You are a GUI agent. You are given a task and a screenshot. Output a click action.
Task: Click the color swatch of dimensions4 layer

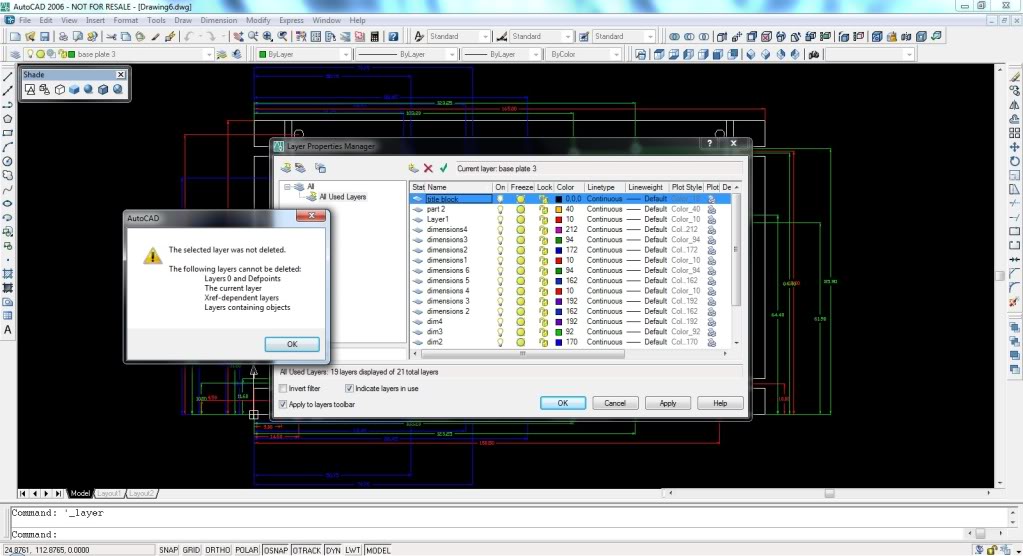pos(559,230)
